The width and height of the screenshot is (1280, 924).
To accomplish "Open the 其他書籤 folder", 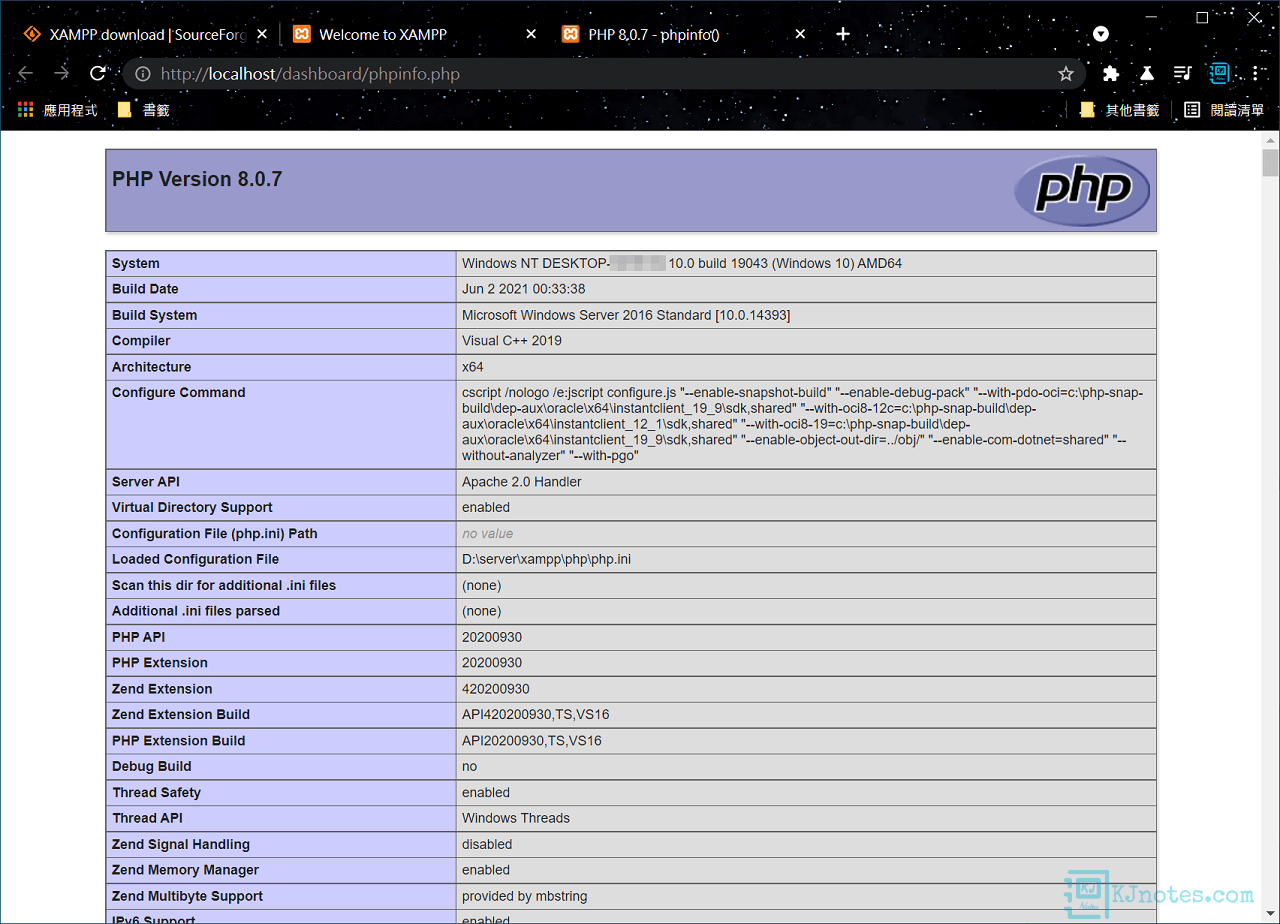I will 1120,110.
